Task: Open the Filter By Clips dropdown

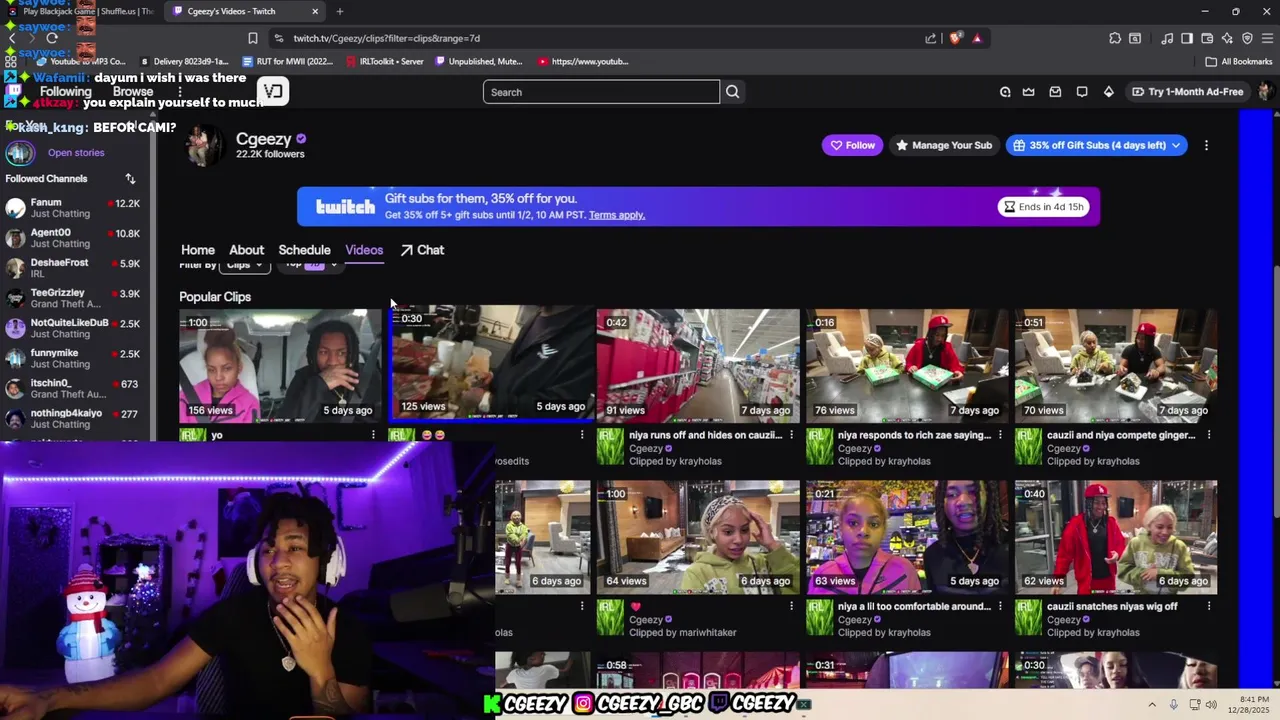Action: pyautogui.click(x=244, y=265)
